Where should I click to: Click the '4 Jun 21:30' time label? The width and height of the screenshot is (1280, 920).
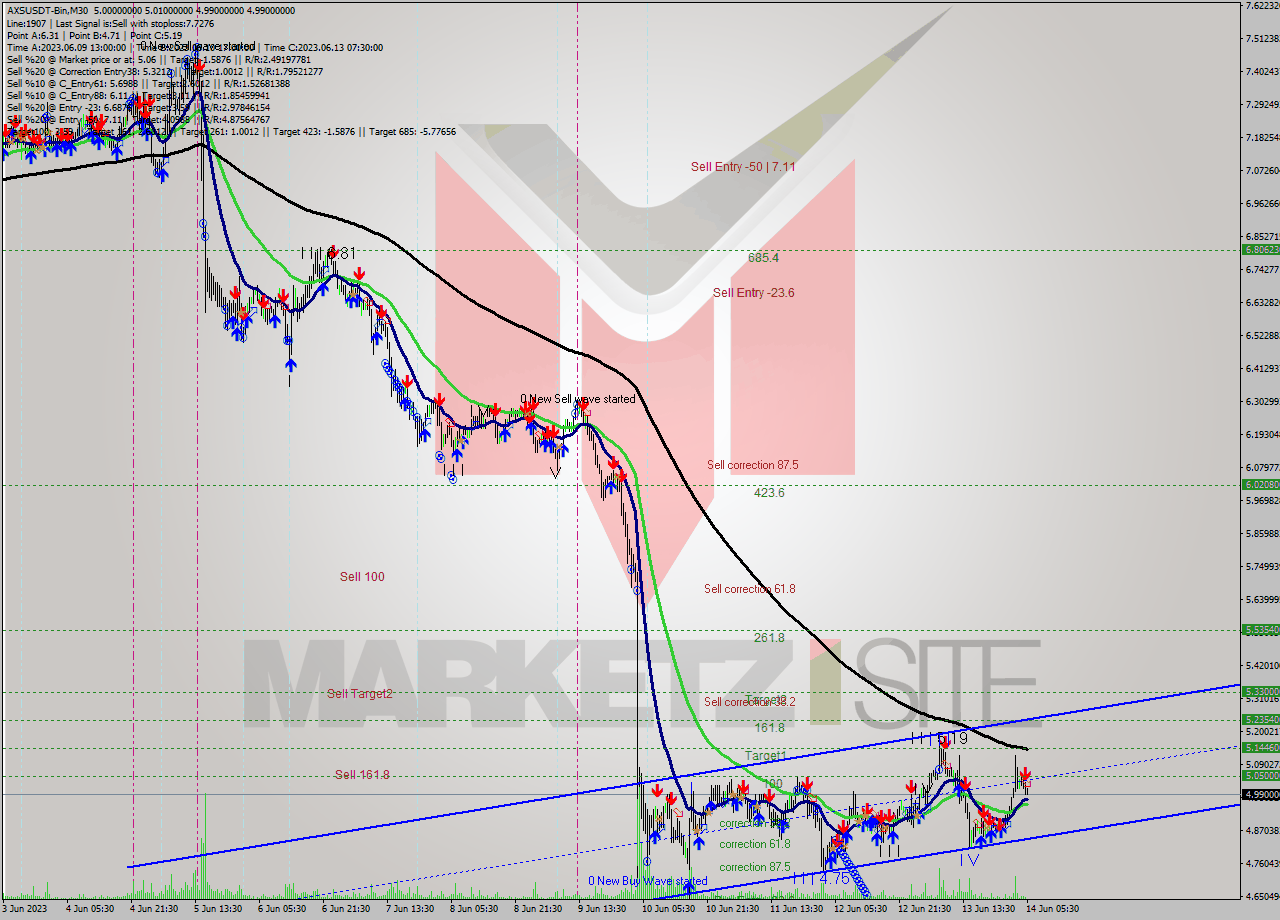pos(153,909)
